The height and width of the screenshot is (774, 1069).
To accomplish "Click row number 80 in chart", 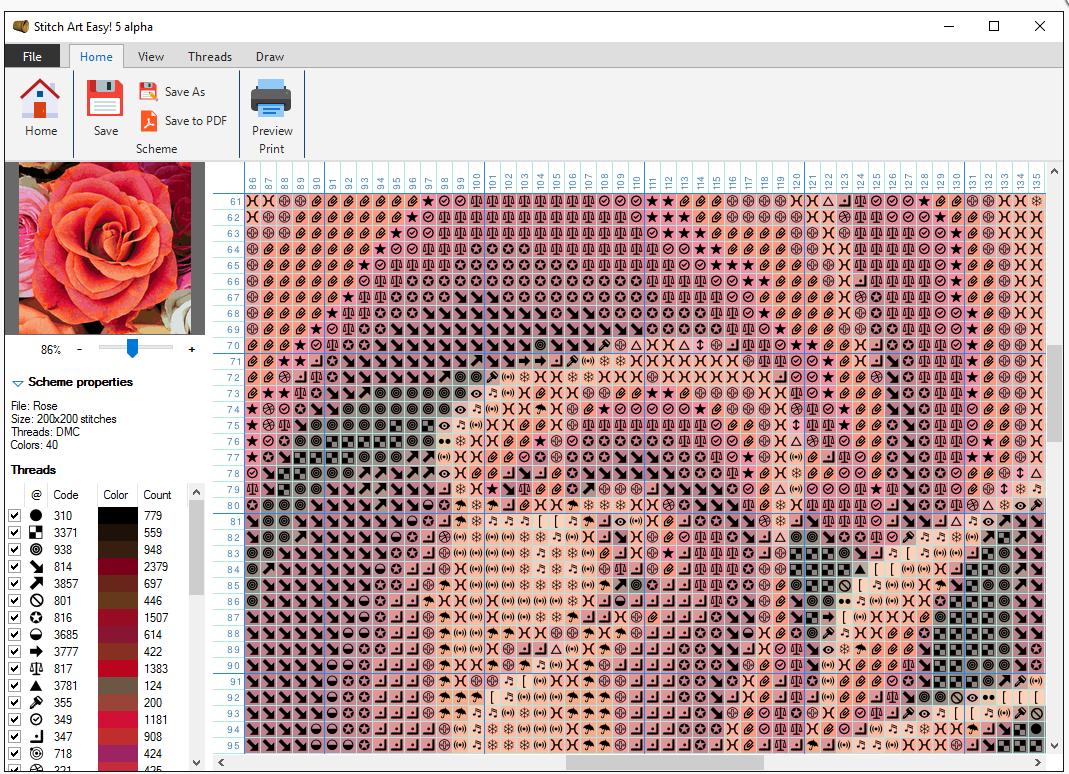I will click(234, 505).
